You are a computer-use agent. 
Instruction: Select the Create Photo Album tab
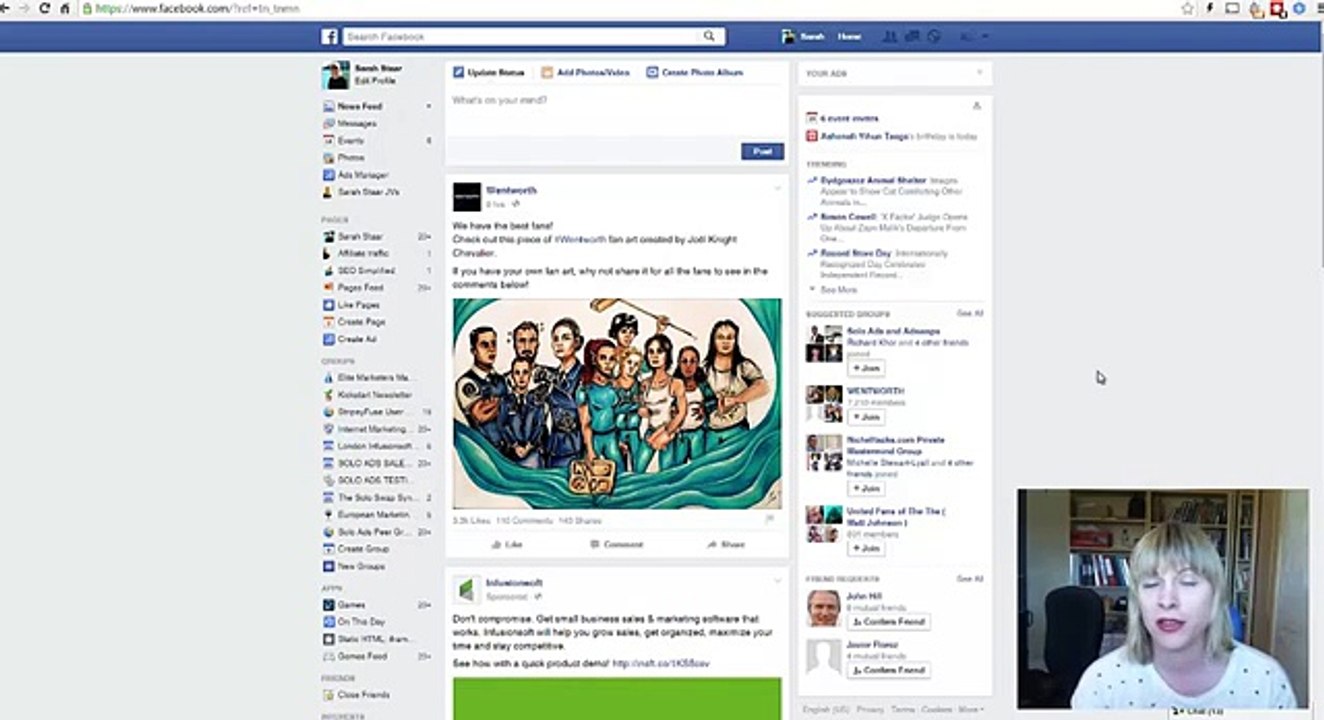tap(695, 73)
